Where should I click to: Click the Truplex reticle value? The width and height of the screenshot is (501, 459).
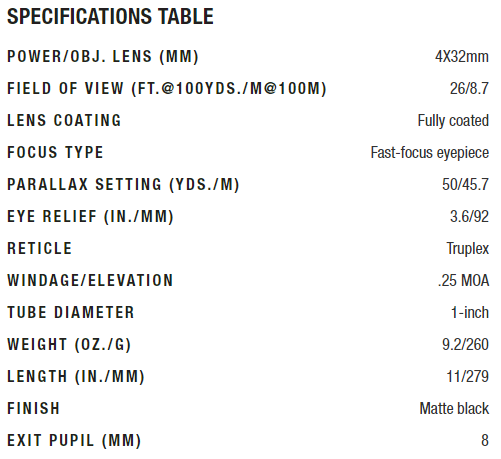[468, 249]
